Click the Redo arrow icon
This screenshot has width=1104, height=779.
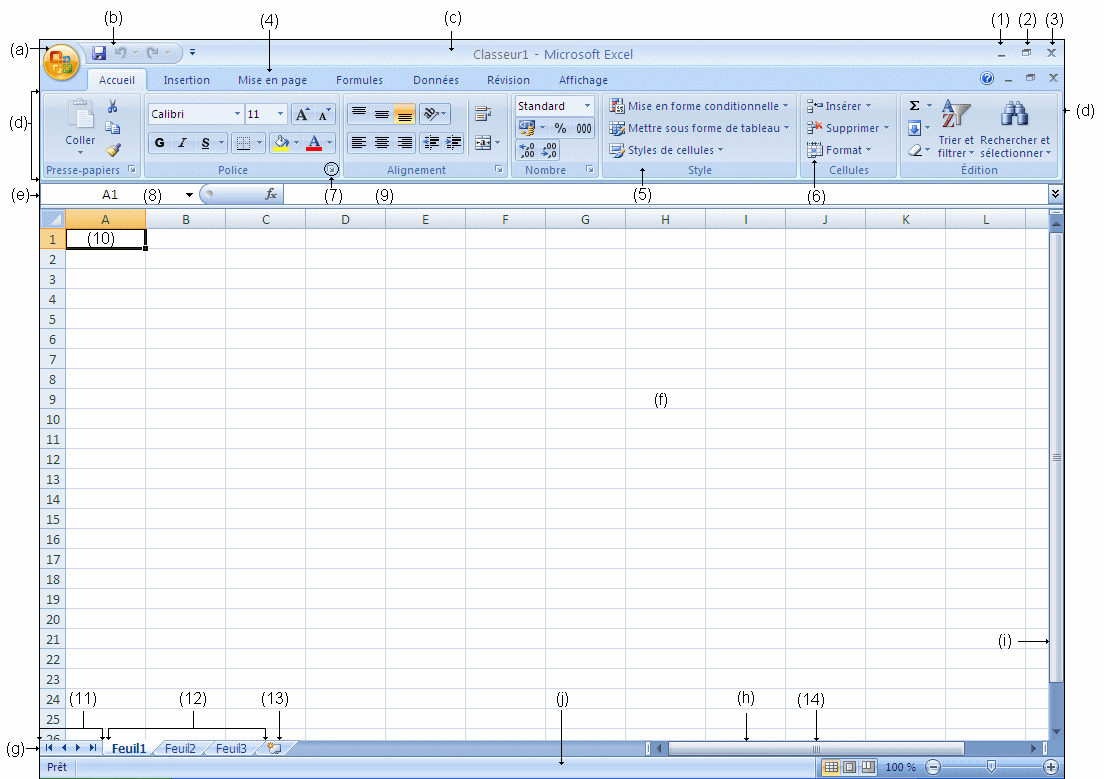point(152,53)
